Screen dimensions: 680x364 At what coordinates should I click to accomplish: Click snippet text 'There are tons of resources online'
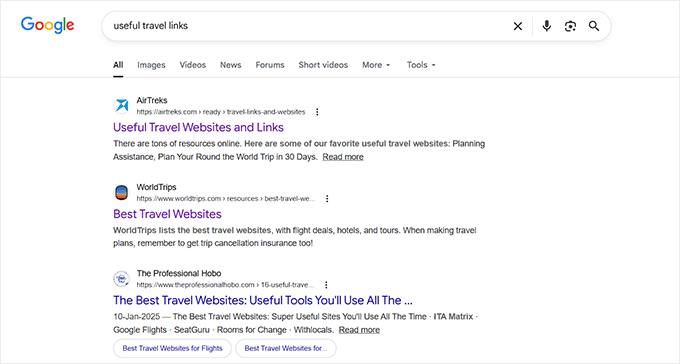[177, 144]
